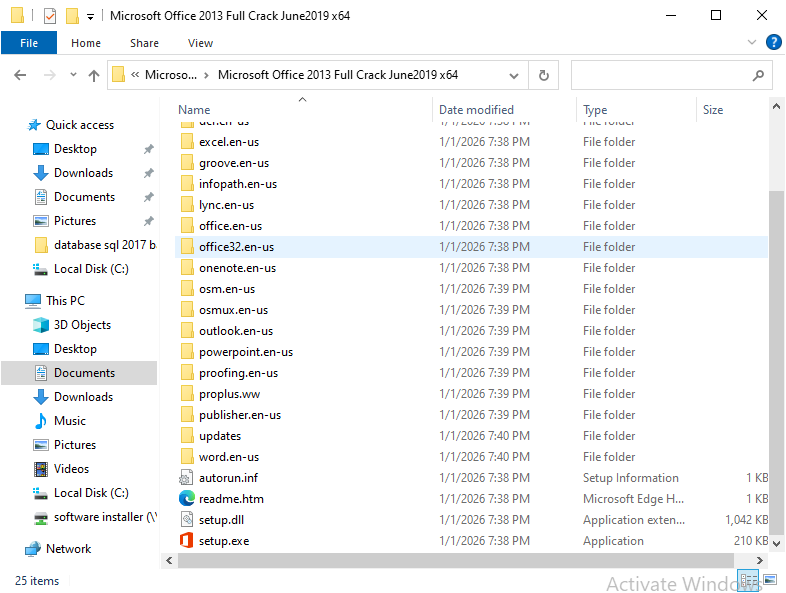The width and height of the screenshot is (786, 593).
Task: Click the osmux.en-us folder name
Action: pyautogui.click(x=233, y=310)
